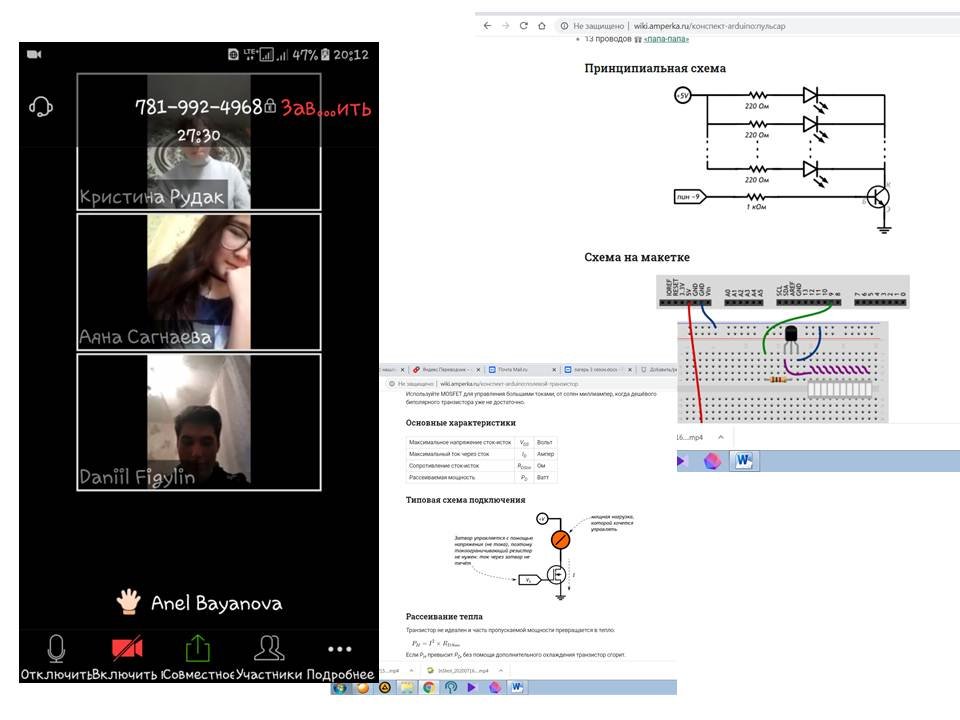This screenshot has width=960, height=720.
Task: Expand the InShot mp4 download chevron
Action: tap(500, 670)
